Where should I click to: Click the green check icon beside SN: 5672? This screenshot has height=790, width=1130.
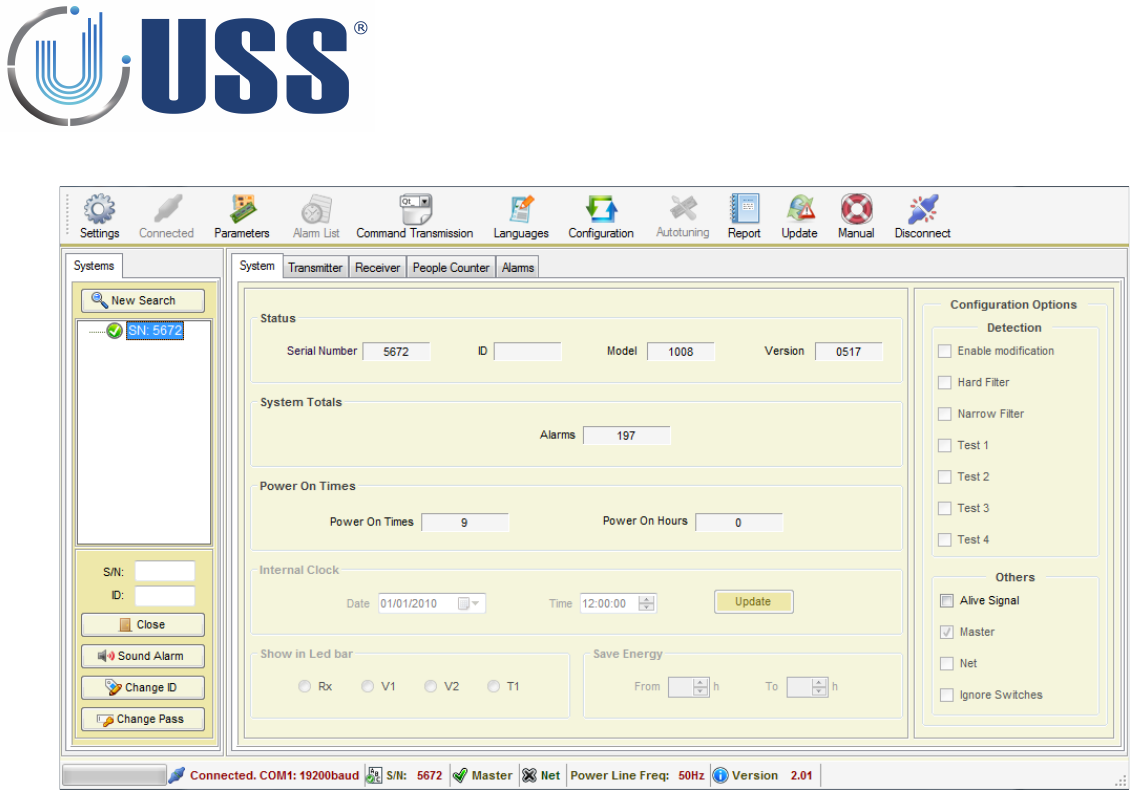point(114,331)
